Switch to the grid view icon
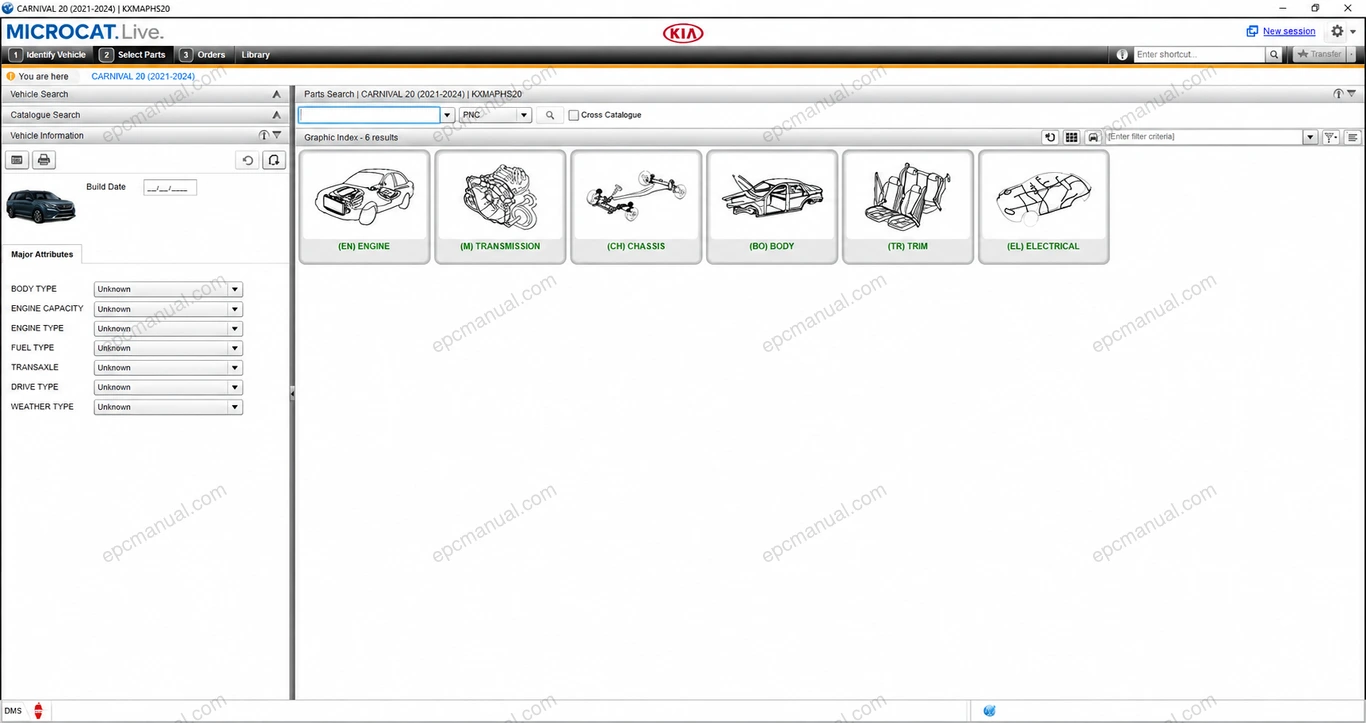Viewport: 1366px width, 723px height. click(1072, 137)
